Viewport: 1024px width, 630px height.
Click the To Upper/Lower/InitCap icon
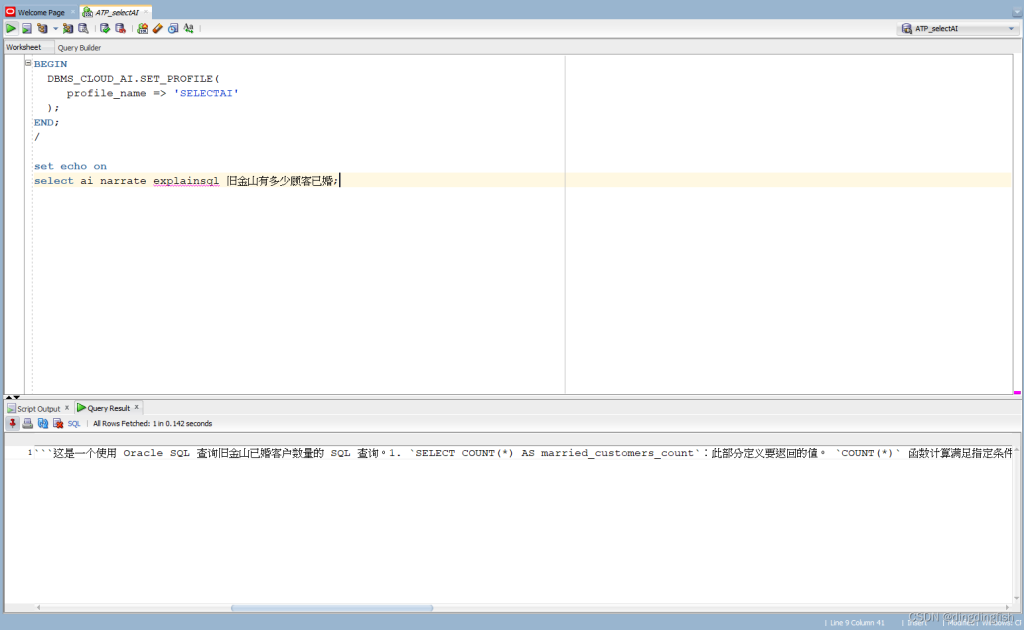click(x=189, y=28)
